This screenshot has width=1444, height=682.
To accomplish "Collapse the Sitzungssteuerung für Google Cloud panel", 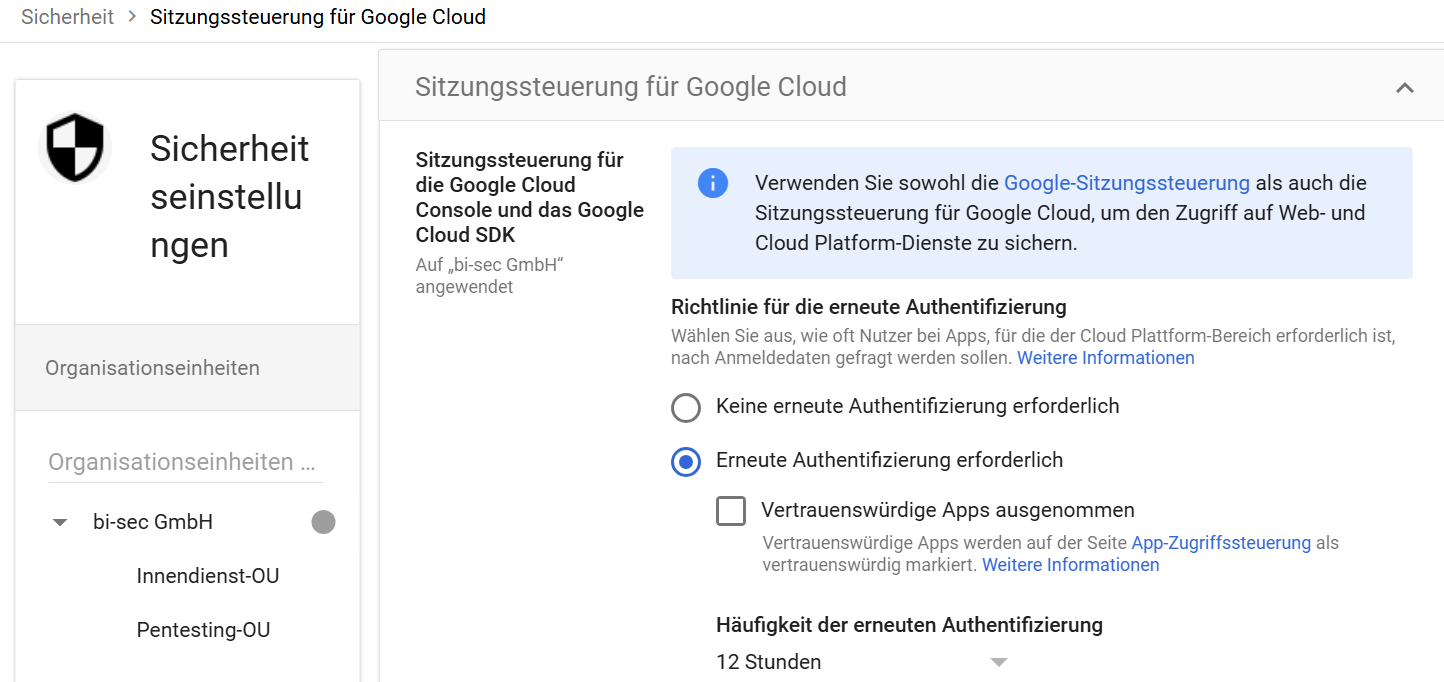I will (x=1404, y=87).
